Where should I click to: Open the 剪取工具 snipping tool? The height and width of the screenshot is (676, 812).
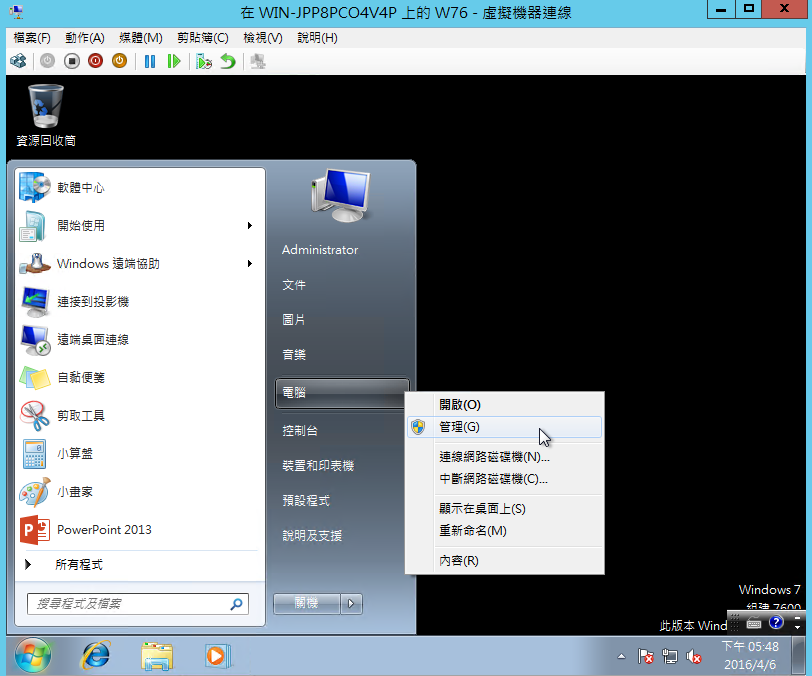(140, 415)
